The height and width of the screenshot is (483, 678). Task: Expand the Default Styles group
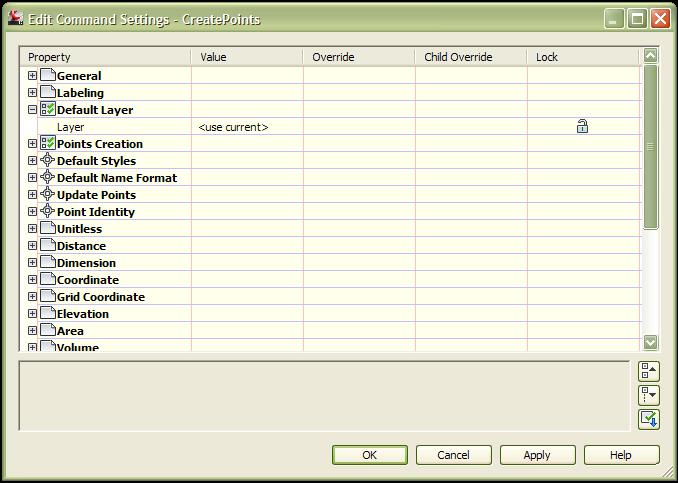32,161
